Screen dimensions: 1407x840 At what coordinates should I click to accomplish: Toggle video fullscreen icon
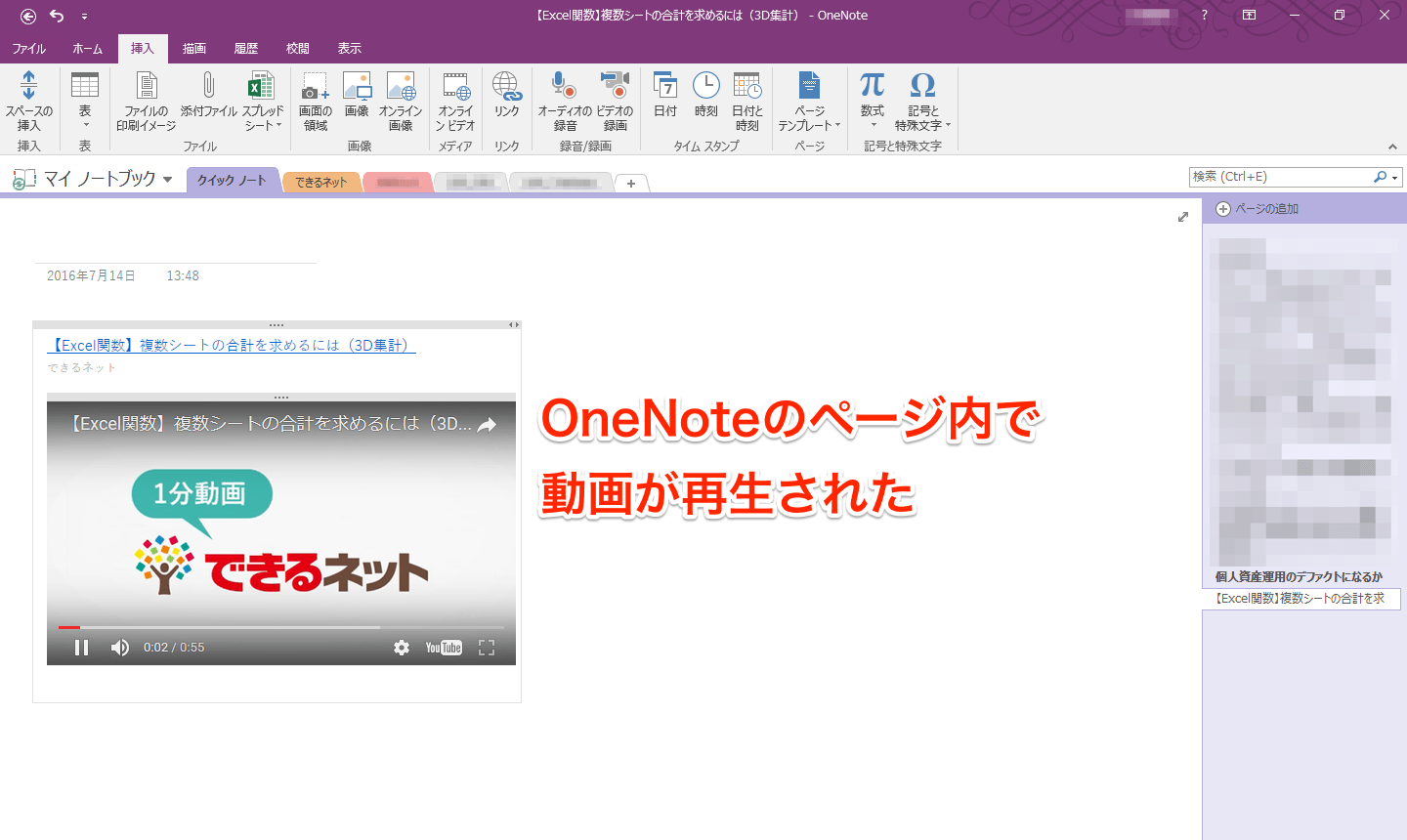tap(487, 648)
